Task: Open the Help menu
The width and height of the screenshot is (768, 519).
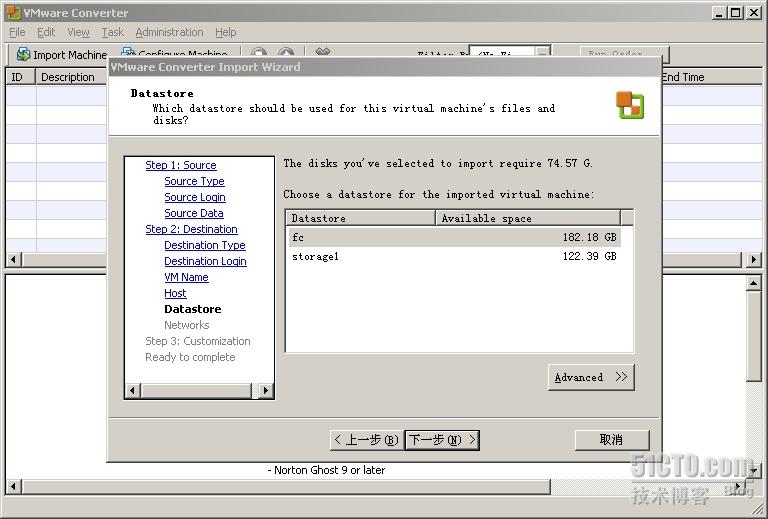Action: pyautogui.click(x=226, y=32)
